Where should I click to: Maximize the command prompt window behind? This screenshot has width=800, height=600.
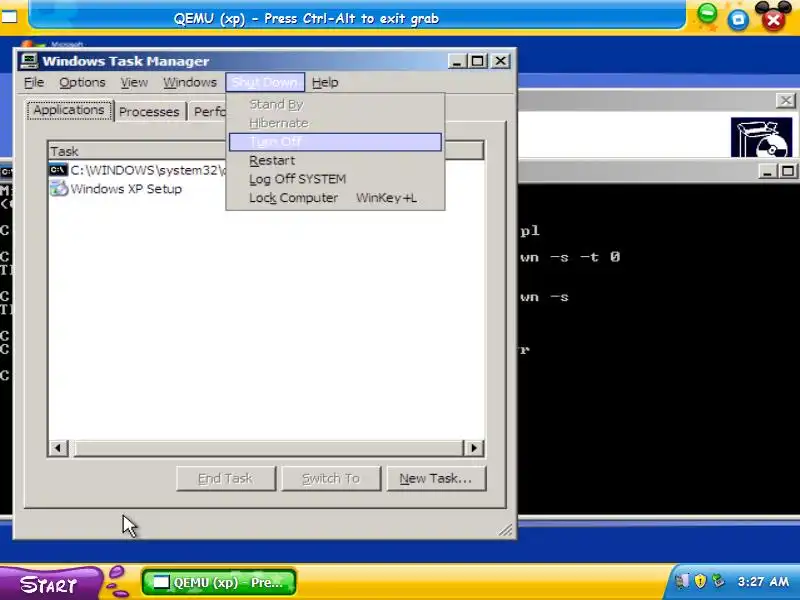[x=788, y=171]
